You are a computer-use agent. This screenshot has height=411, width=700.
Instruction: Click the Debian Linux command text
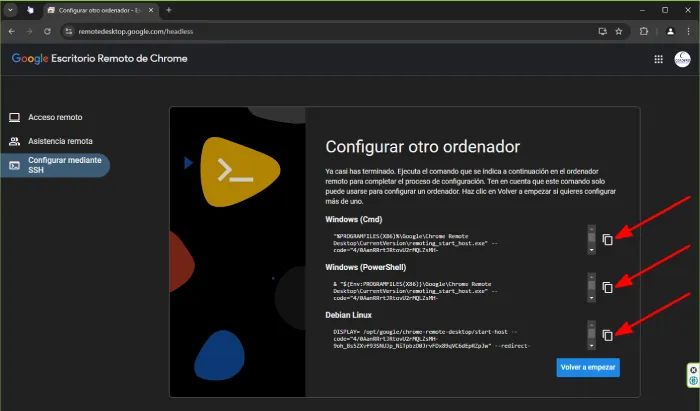[x=431, y=339]
